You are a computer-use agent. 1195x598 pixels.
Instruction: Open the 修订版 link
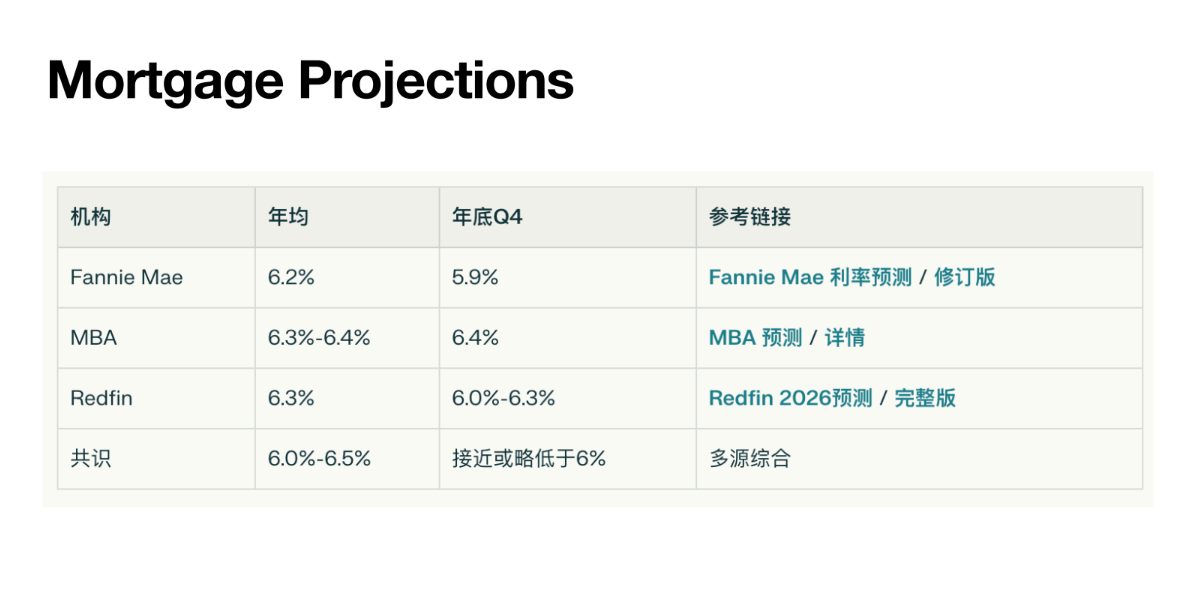(965, 277)
